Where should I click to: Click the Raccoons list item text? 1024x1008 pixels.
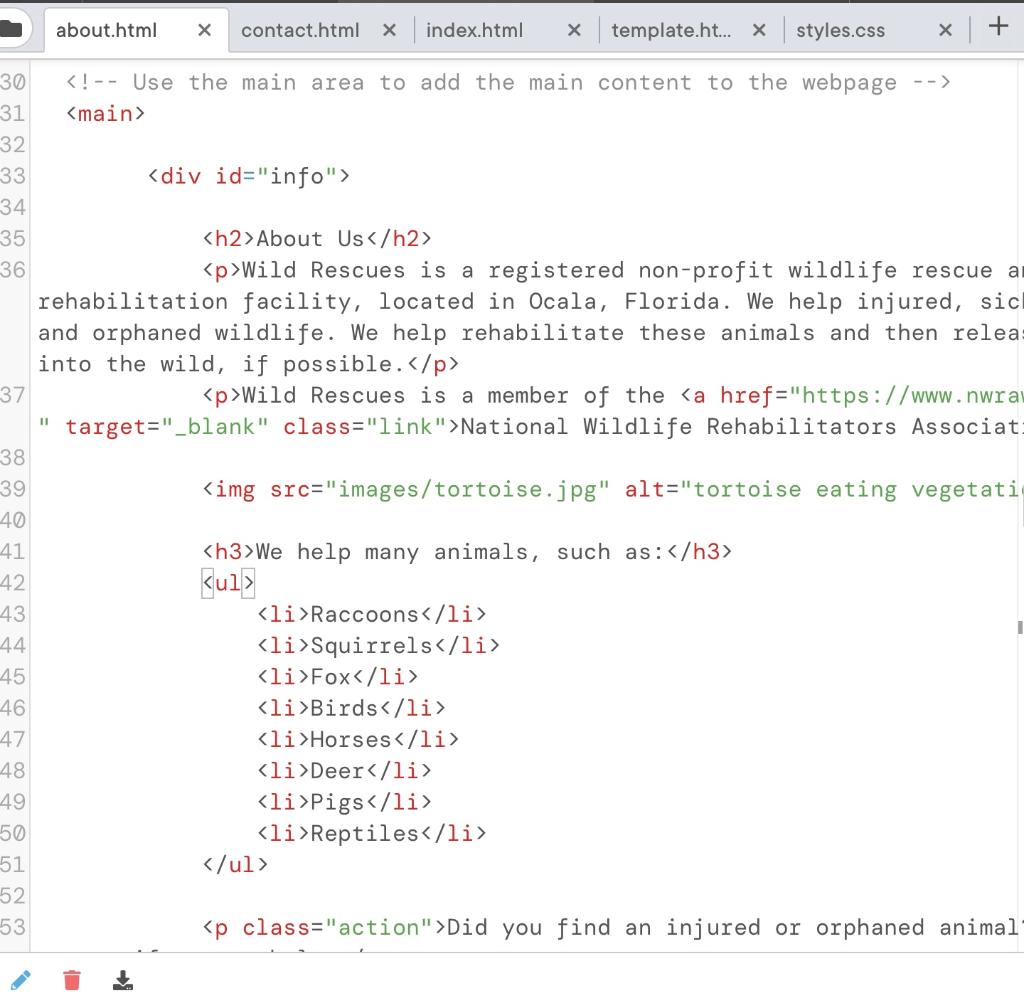364,614
